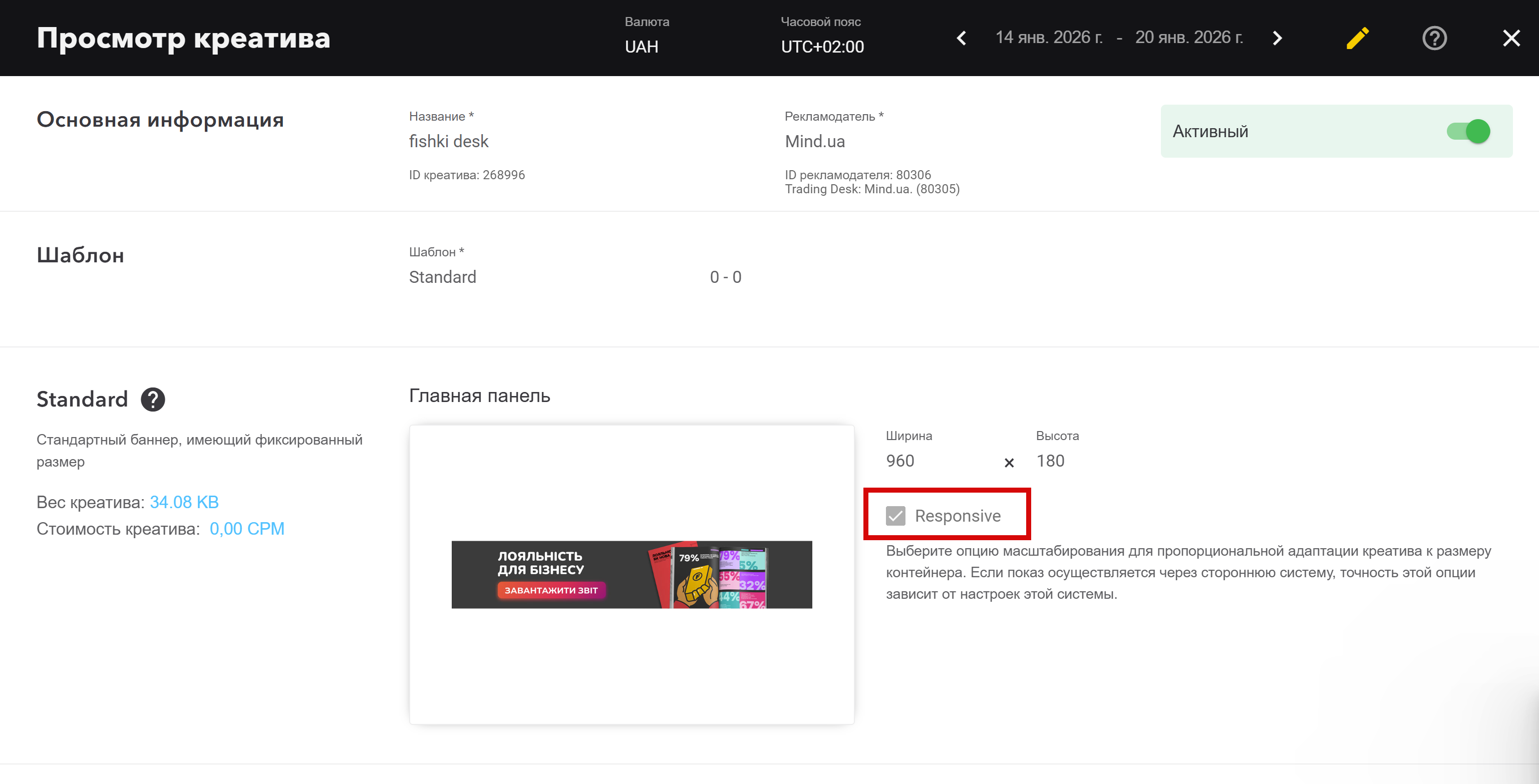The height and width of the screenshot is (784, 1539).
Task: Click the Standard template field
Action: pos(443,277)
